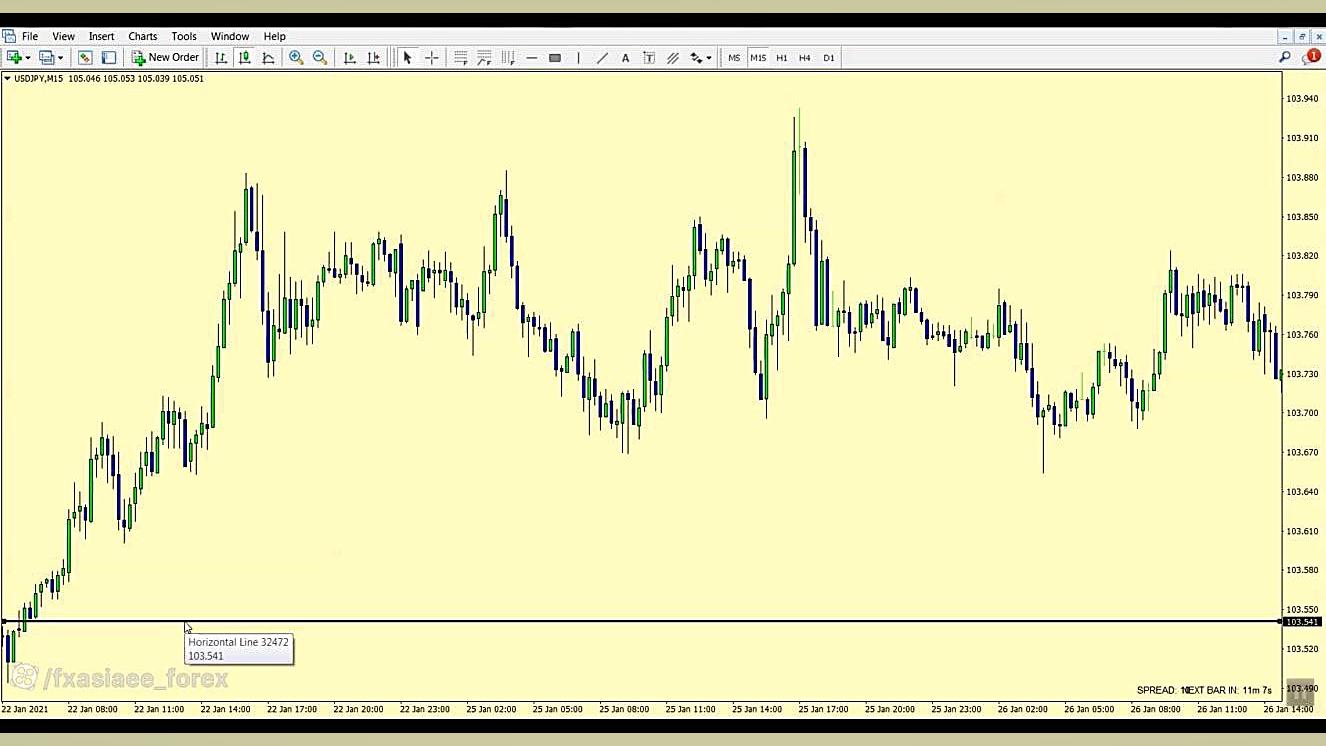Switch to M15 timeframe

click(758, 58)
